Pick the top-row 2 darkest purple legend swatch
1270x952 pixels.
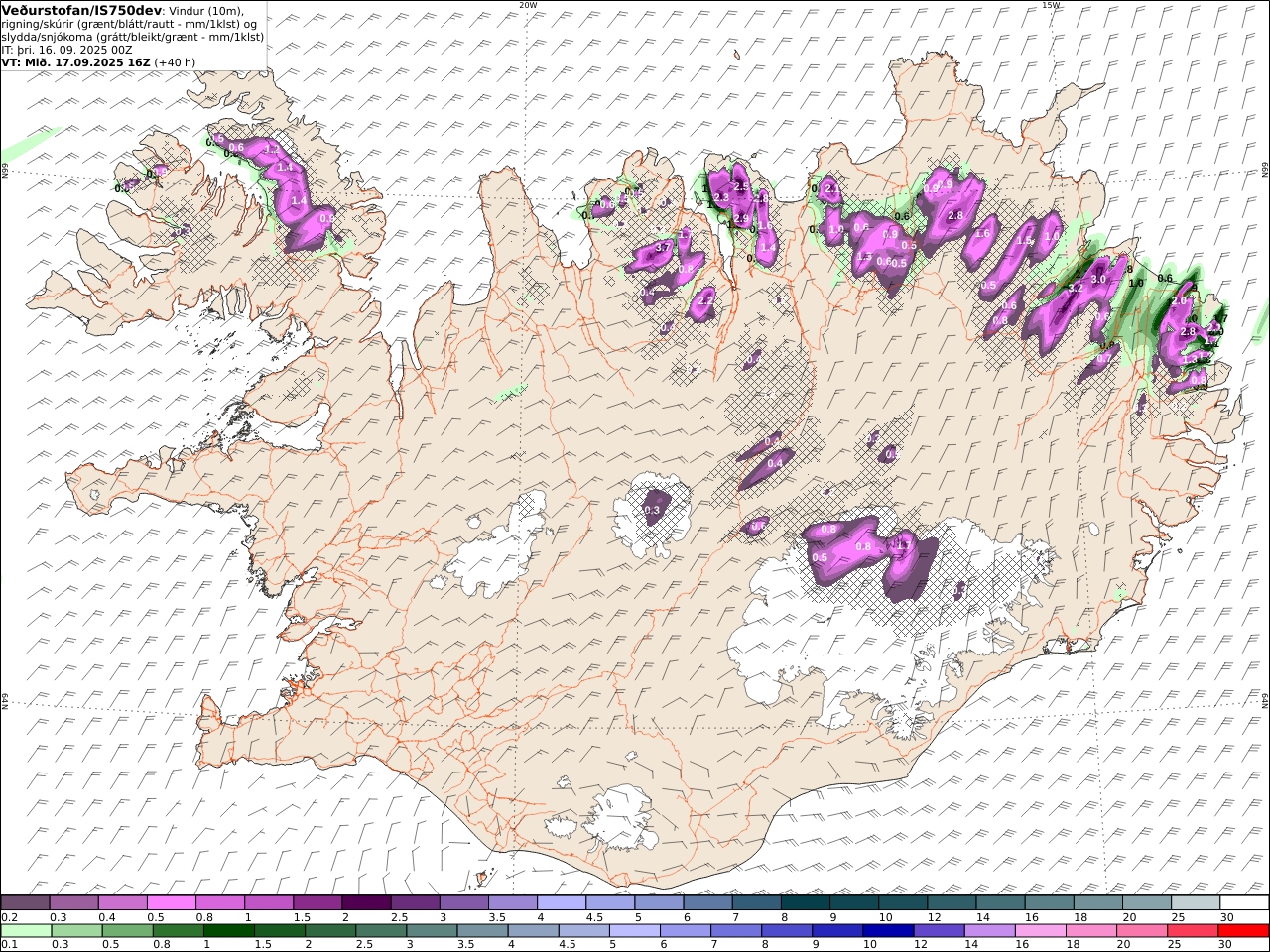pyautogui.click(x=366, y=902)
